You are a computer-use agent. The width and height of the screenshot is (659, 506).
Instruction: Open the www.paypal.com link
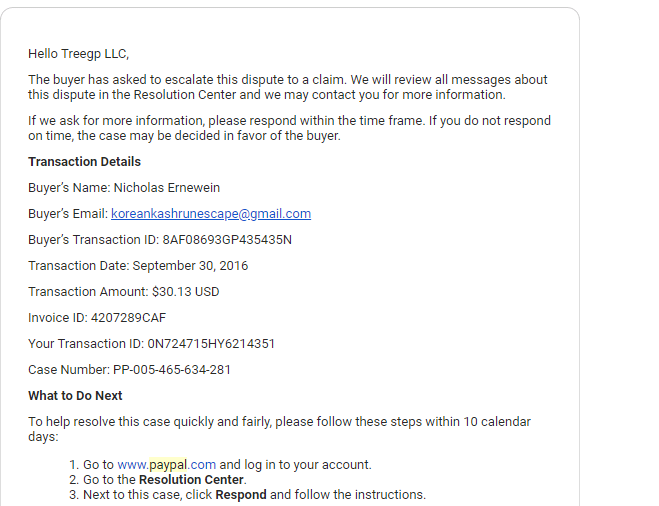166,464
